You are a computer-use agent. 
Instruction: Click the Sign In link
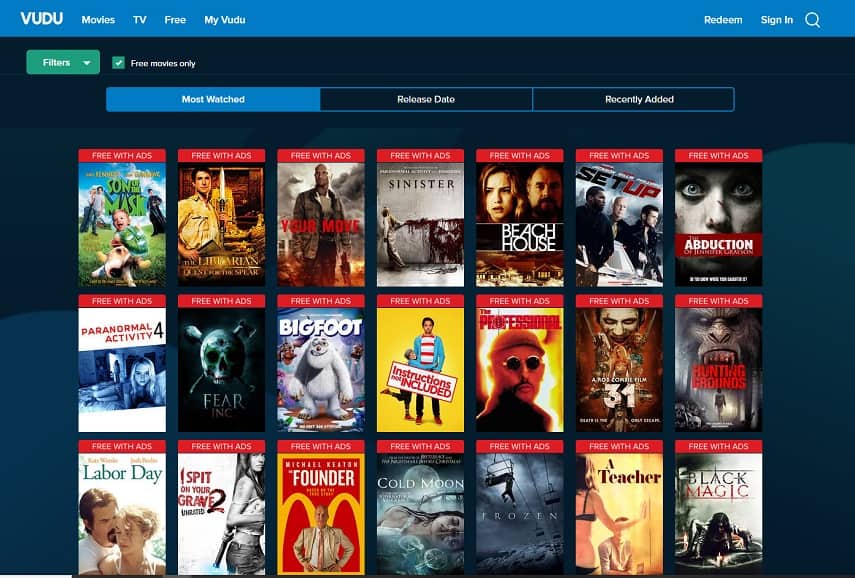pos(776,20)
